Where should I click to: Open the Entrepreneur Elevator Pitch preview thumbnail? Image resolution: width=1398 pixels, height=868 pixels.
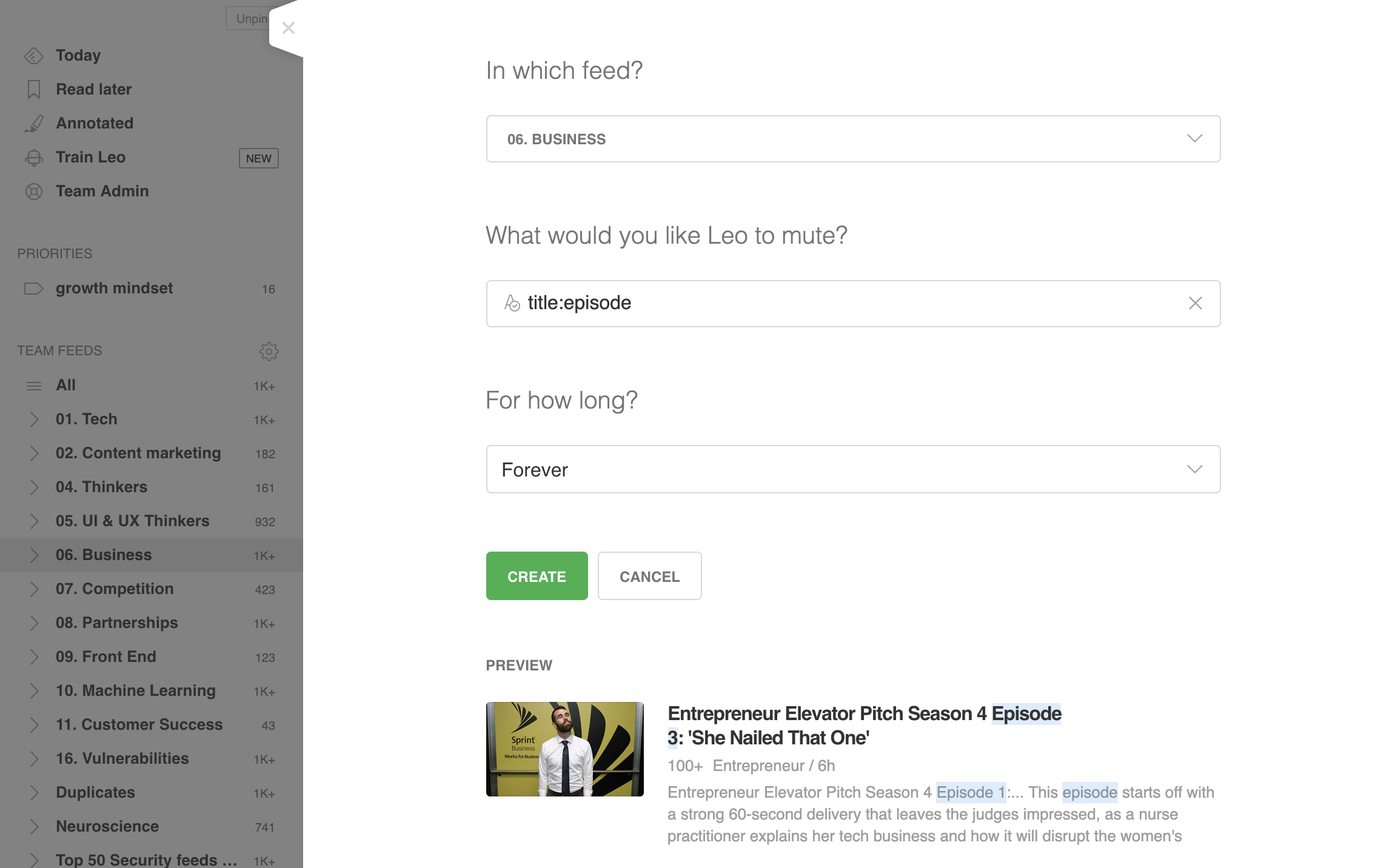pyautogui.click(x=564, y=749)
